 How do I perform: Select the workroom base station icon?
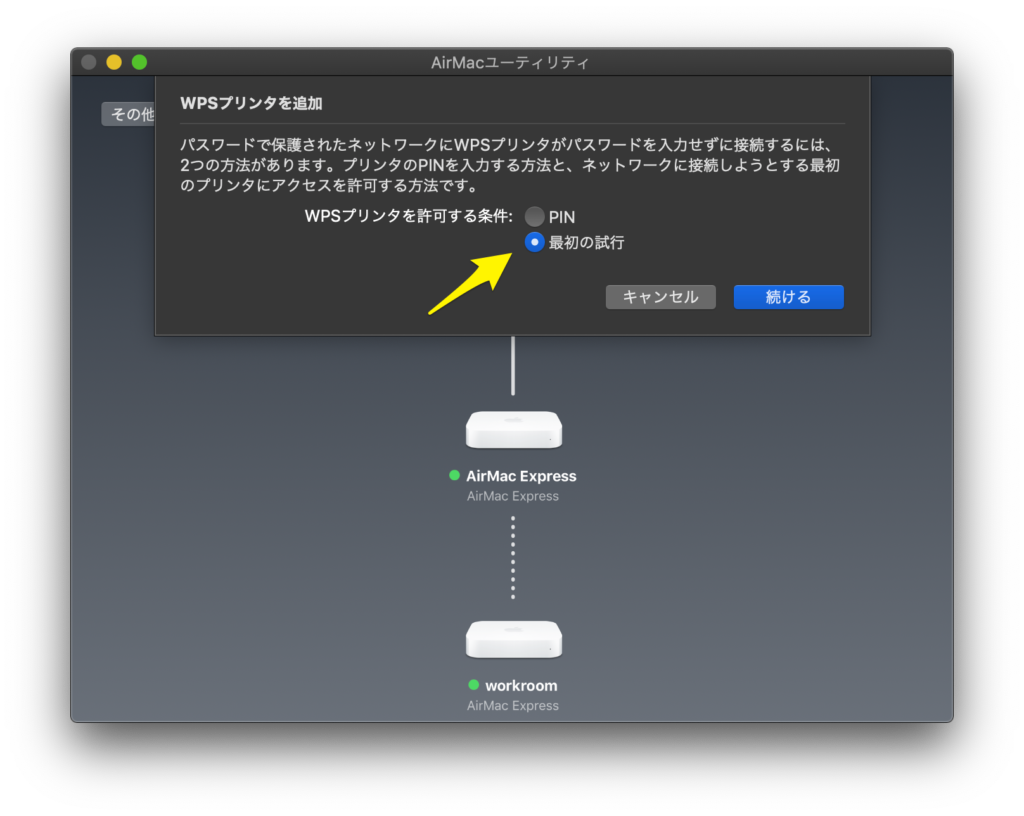click(513, 639)
